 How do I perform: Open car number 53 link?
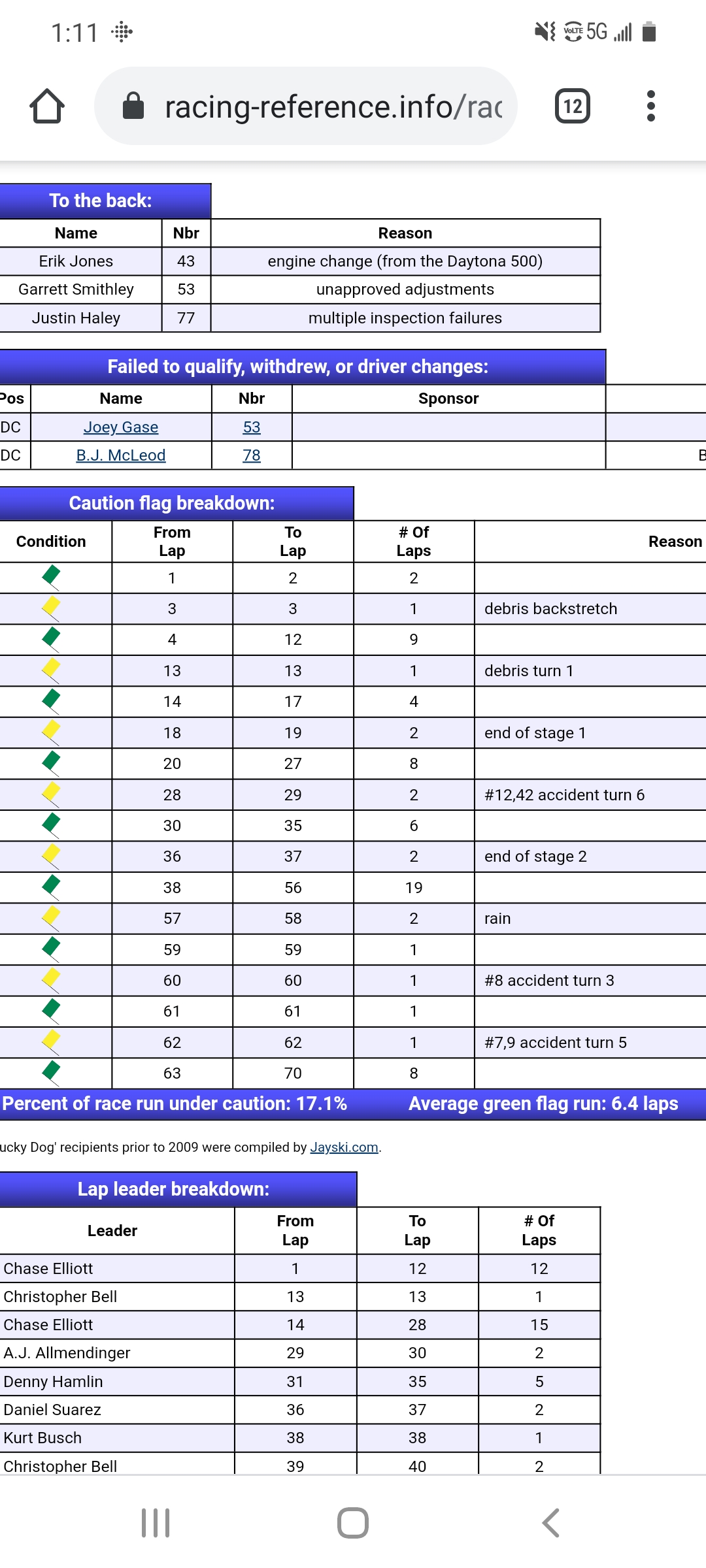click(252, 427)
